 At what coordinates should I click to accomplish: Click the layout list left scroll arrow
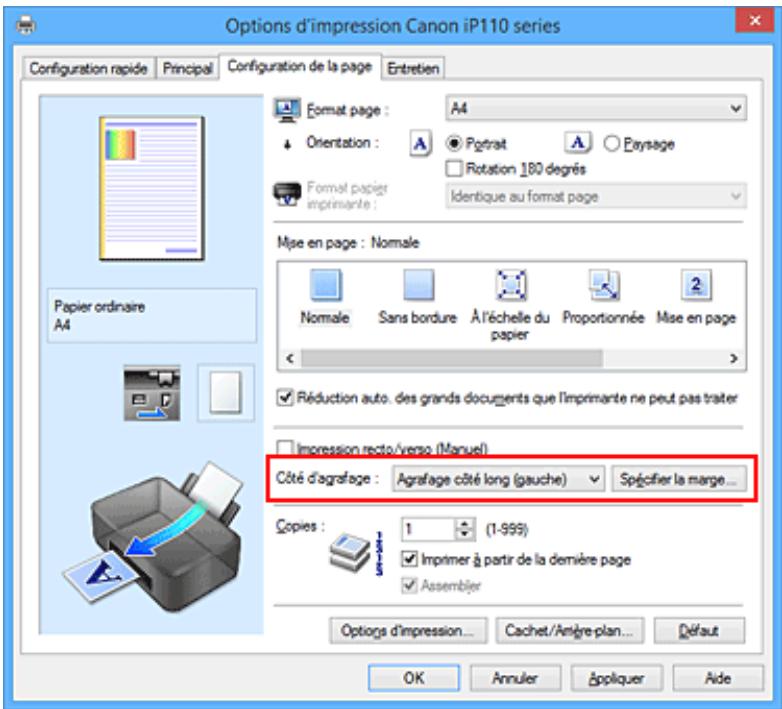[290, 358]
